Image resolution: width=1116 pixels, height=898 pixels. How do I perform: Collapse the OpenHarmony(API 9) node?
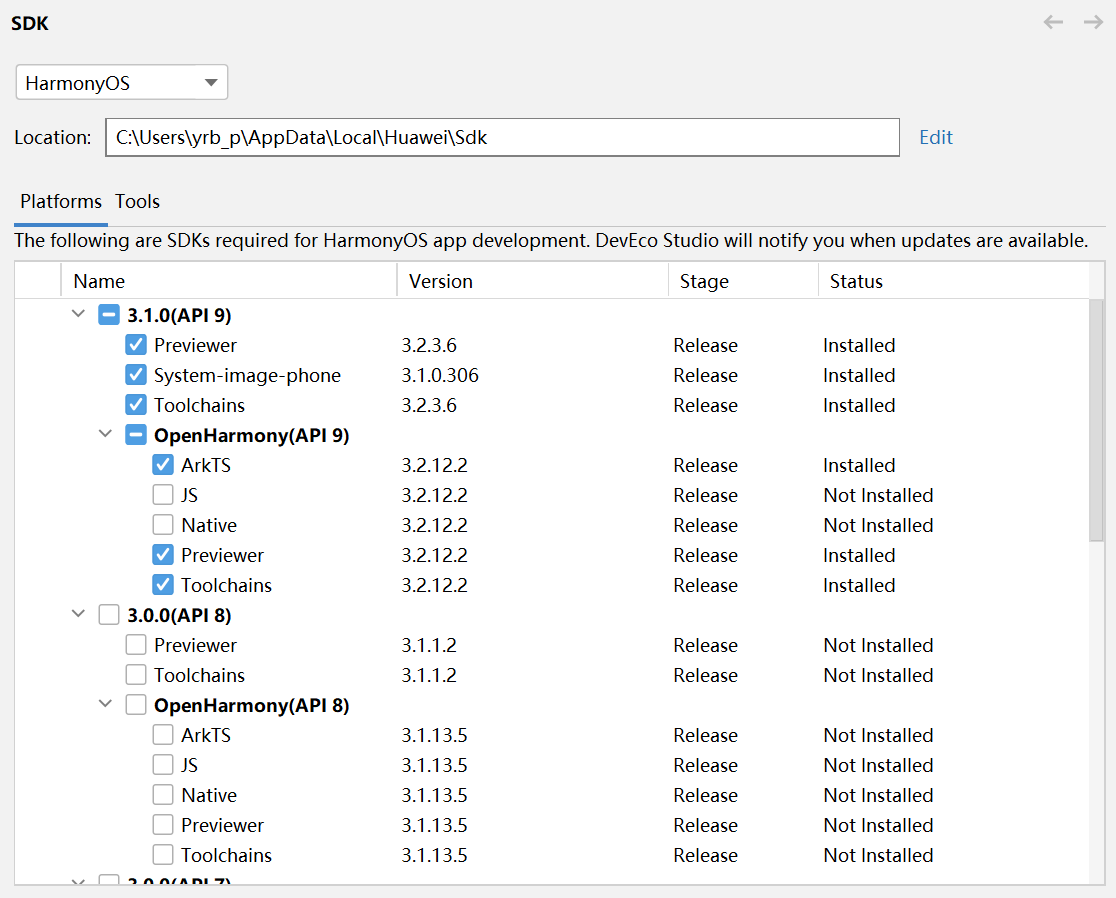(x=105, y=433)
